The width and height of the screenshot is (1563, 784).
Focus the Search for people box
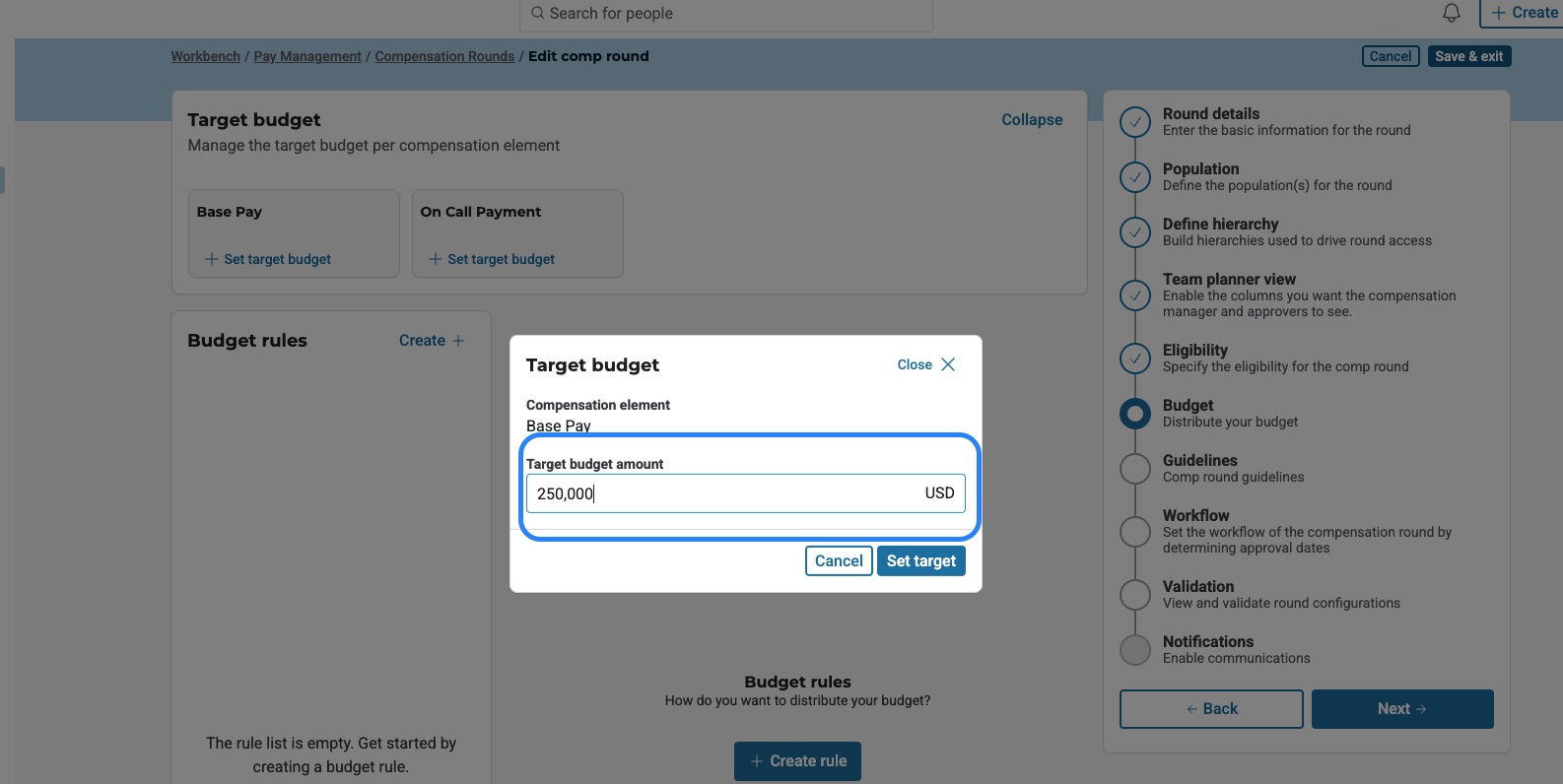click(727, 14)
